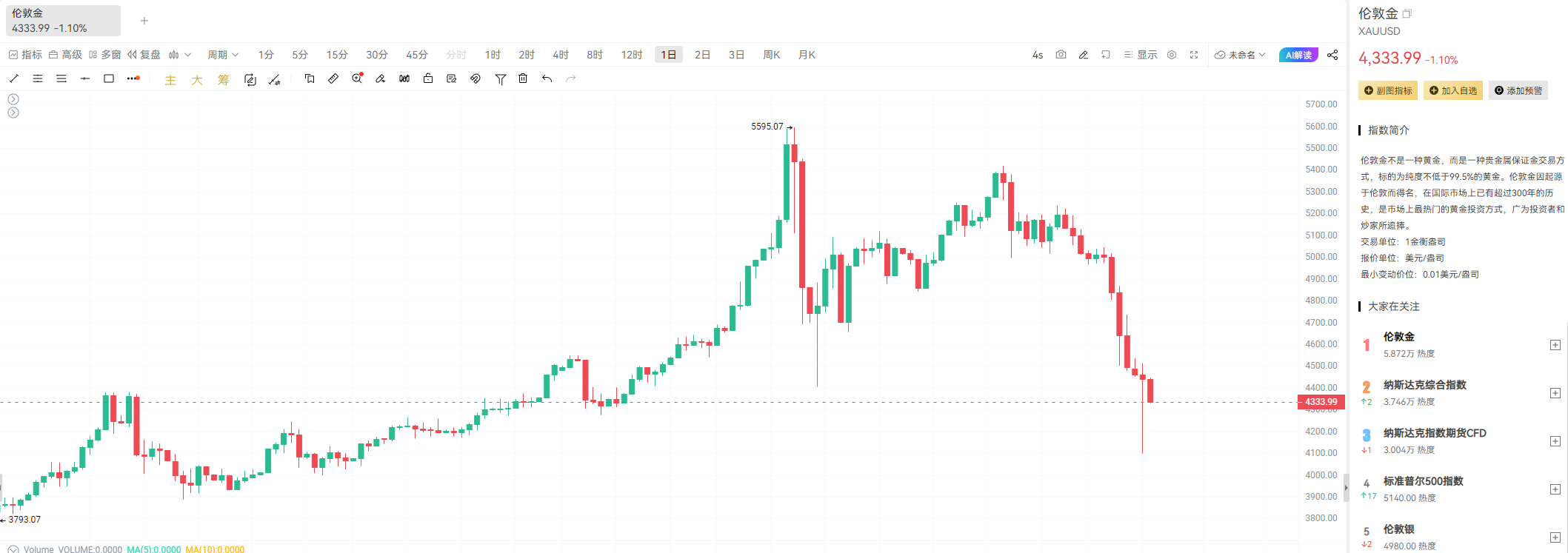
Task: Add 纳斯达克综合指数 to watchlist via plus
Action: tap(1555, 393)
